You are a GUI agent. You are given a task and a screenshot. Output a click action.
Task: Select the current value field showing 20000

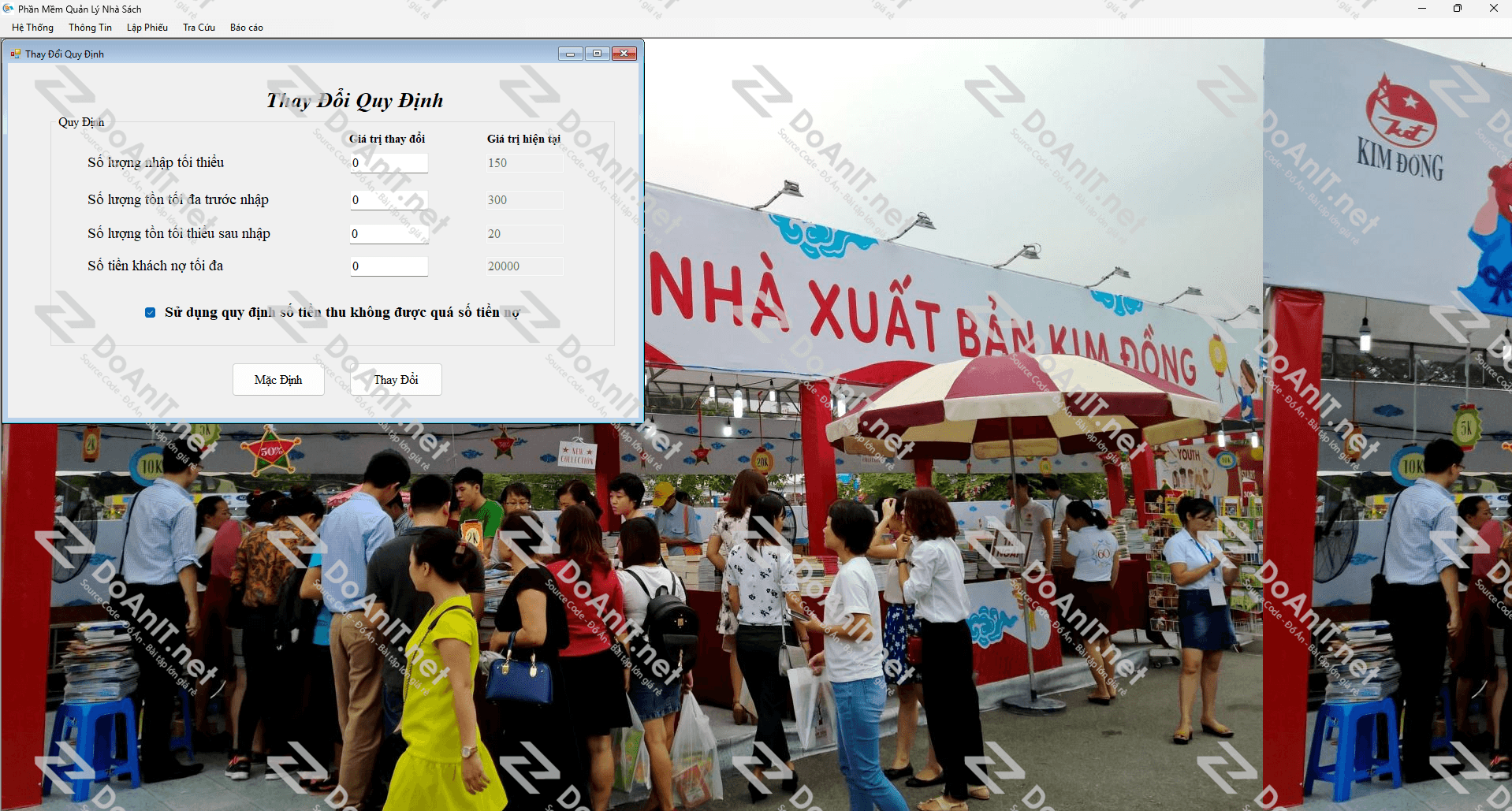tap(524, 266)
